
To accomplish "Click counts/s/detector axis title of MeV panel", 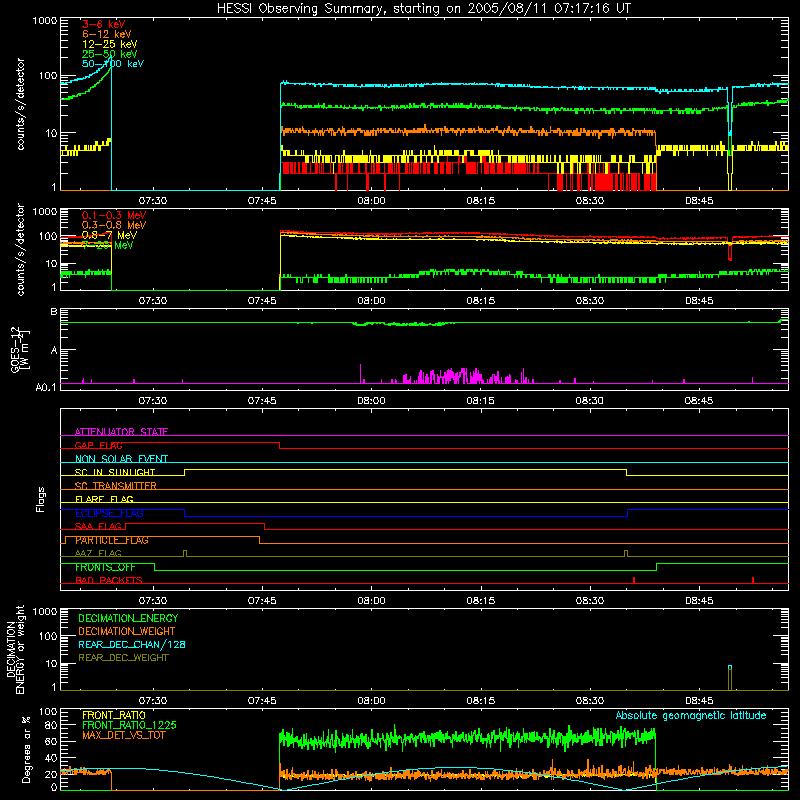I will pyautogui.click(x=20, y=249).
